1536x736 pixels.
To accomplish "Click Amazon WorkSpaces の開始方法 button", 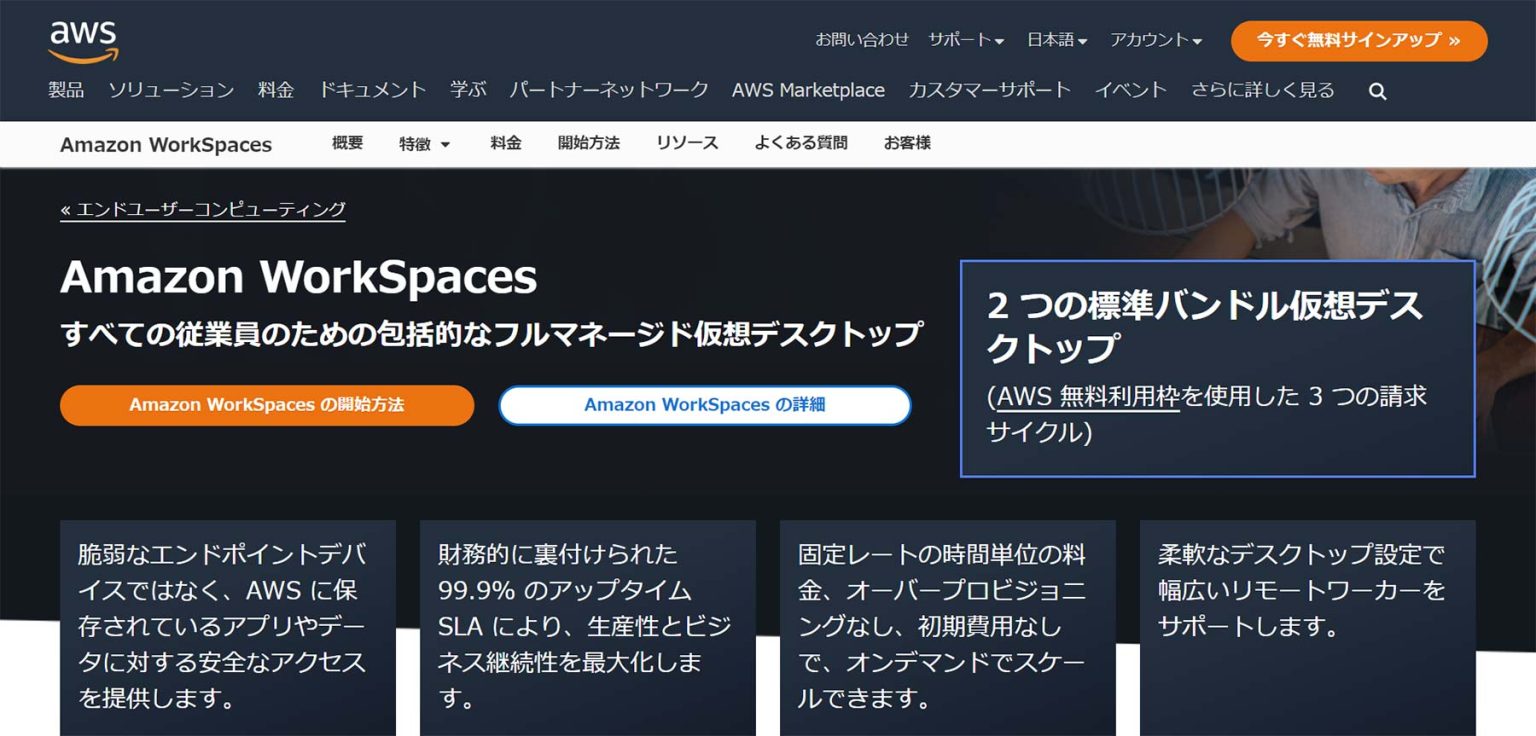I will (x=268, y=405).
